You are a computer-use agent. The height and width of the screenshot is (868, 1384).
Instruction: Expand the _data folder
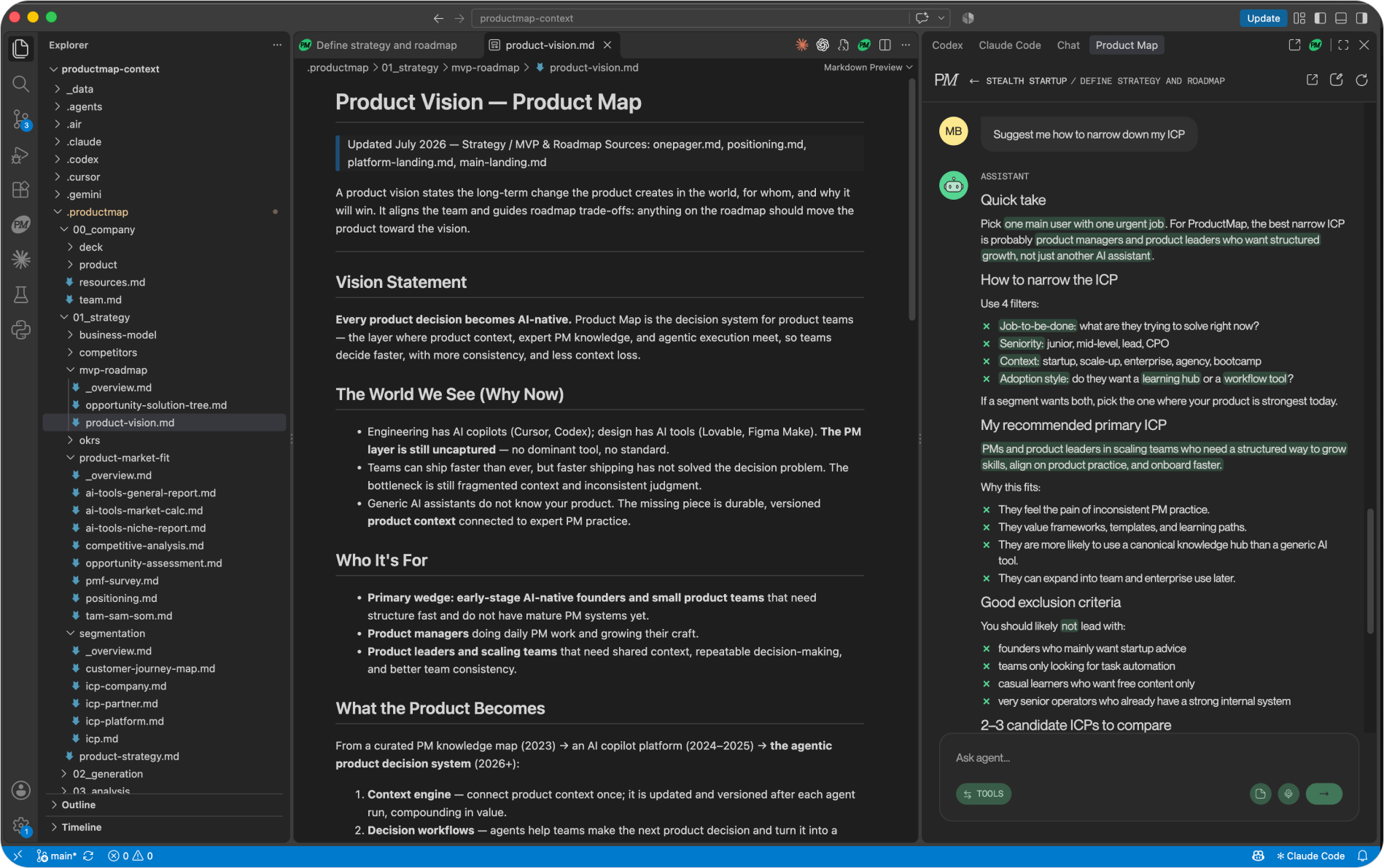(79, 89)
